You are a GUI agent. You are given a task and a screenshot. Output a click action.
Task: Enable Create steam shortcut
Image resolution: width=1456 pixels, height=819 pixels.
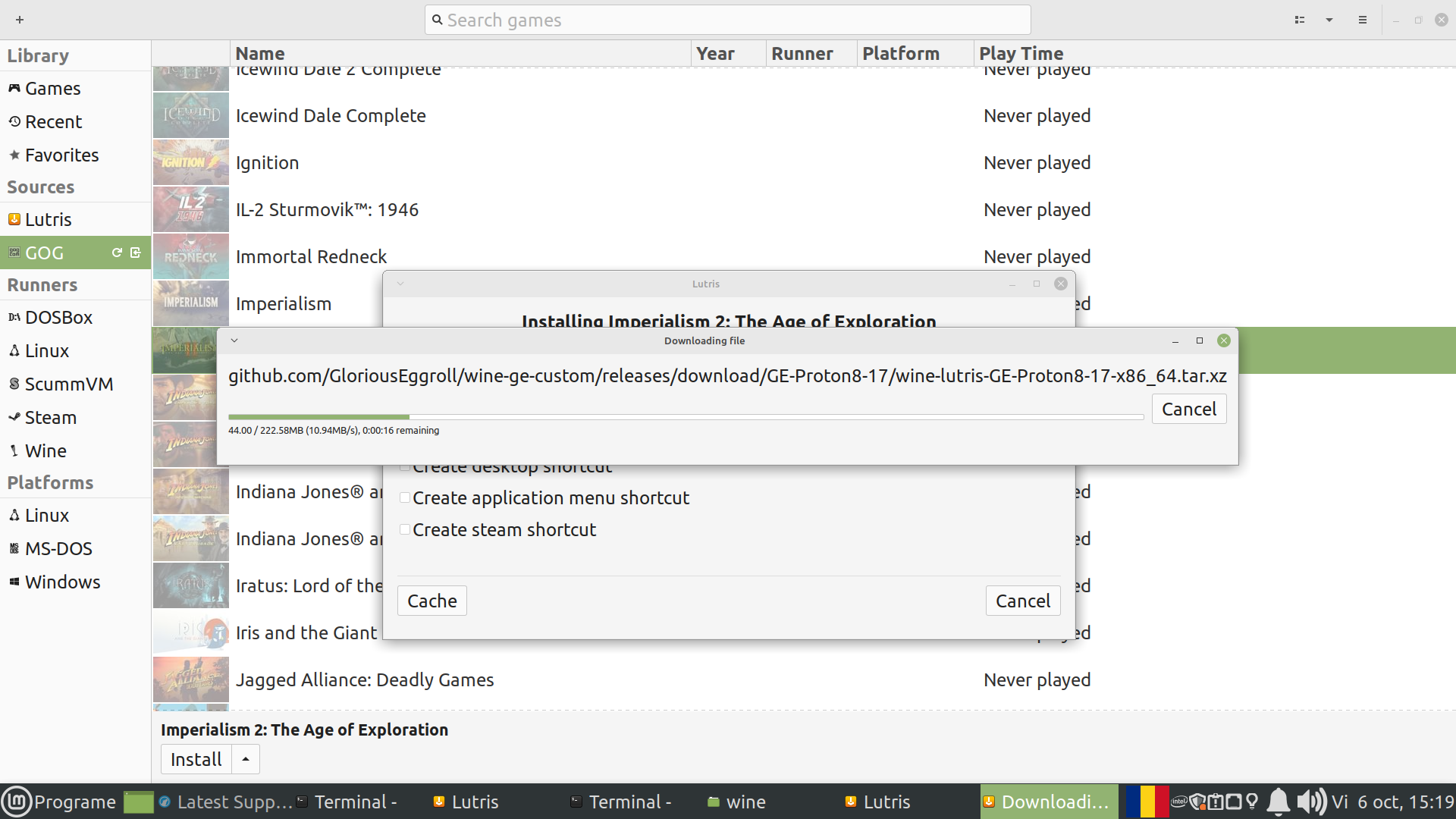(x=405, y=530)
